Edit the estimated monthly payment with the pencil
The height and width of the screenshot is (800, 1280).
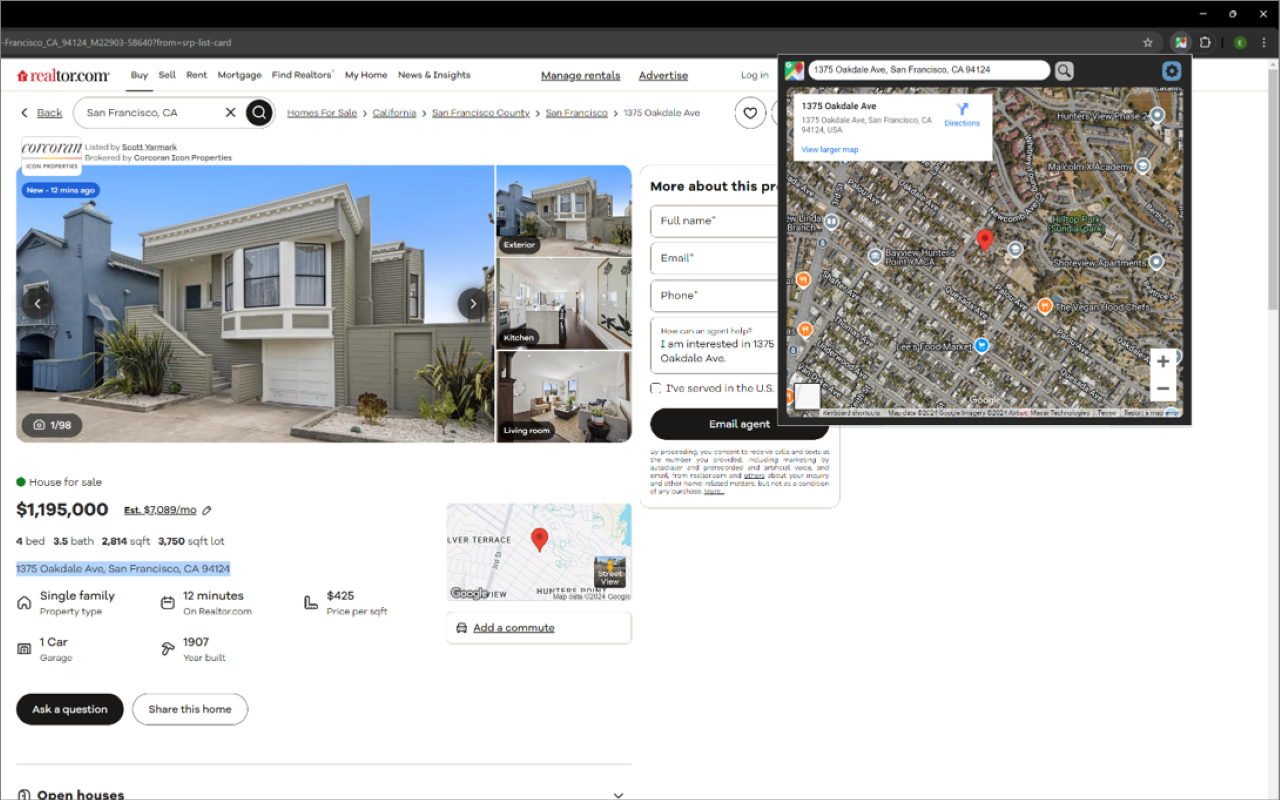click(206, 510)
